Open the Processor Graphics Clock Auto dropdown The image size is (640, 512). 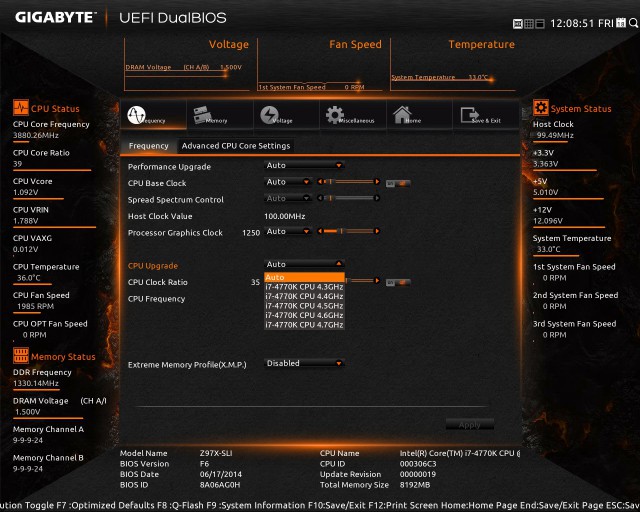(x=288, y=231)
